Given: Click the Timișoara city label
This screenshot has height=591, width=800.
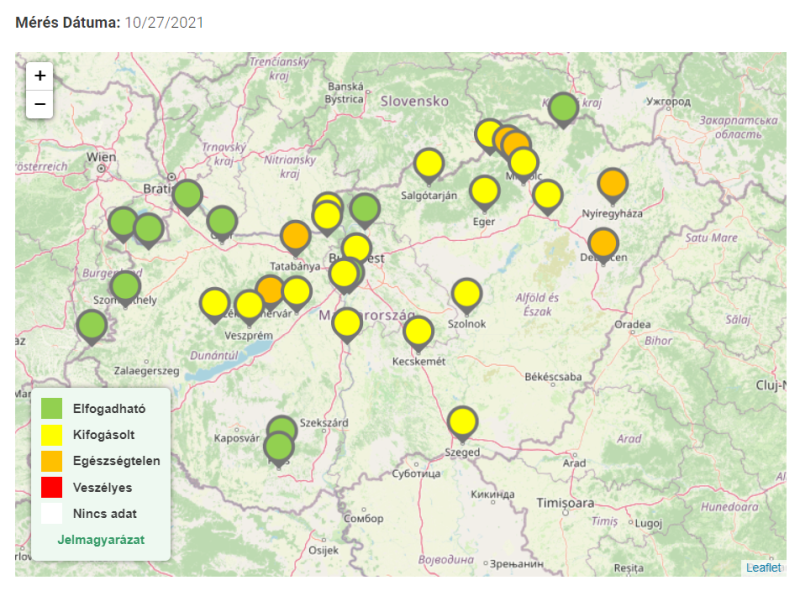Looking at the screenshot, I should pyautogui.click(x=565, y=503).
